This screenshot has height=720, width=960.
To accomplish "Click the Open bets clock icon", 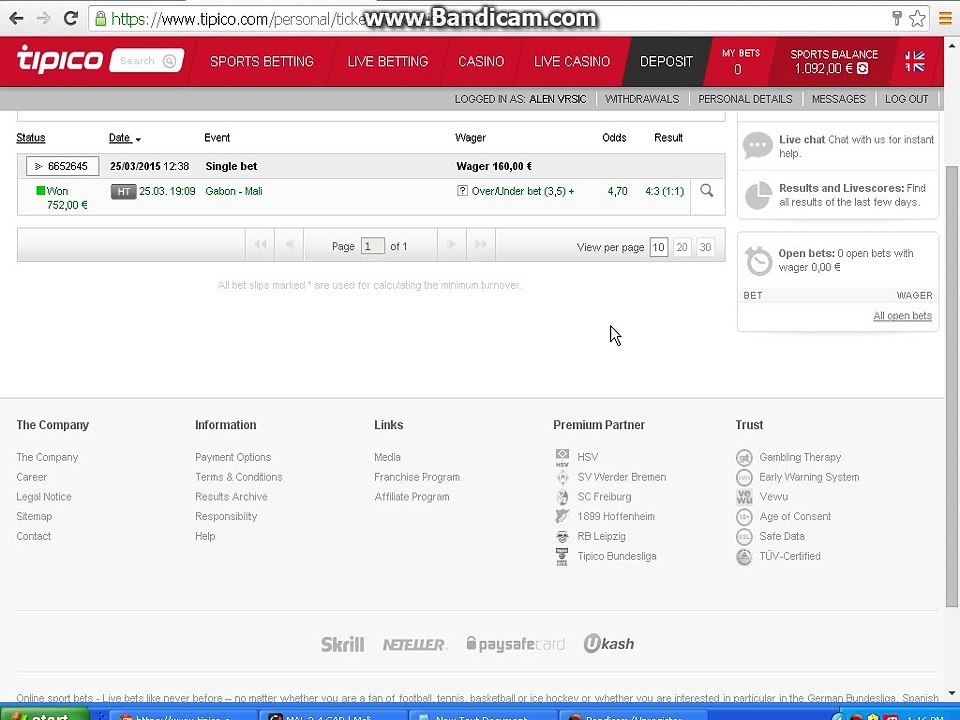I will coord(759,261).
